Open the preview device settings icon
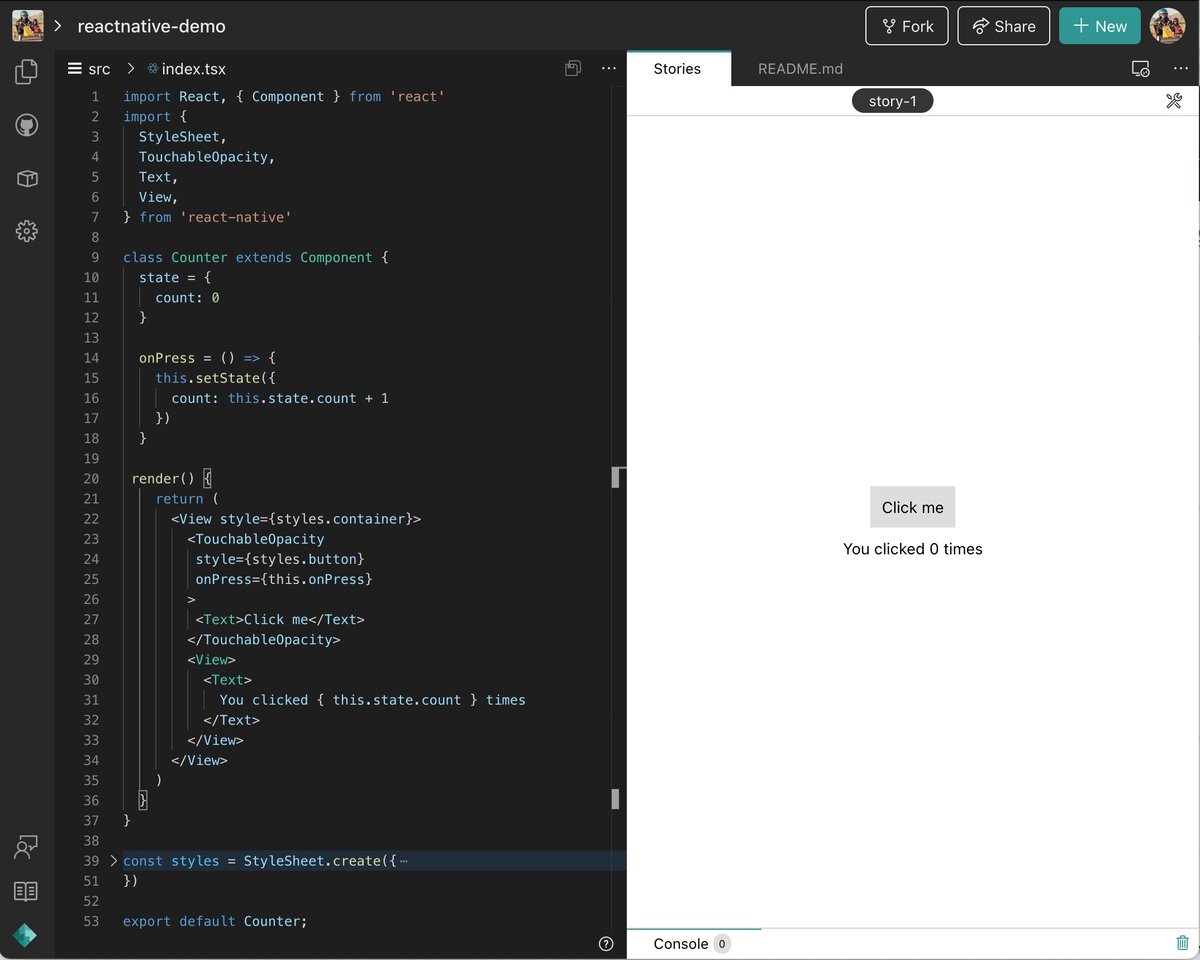1200x960 pixels. [x=1140, y=69]
